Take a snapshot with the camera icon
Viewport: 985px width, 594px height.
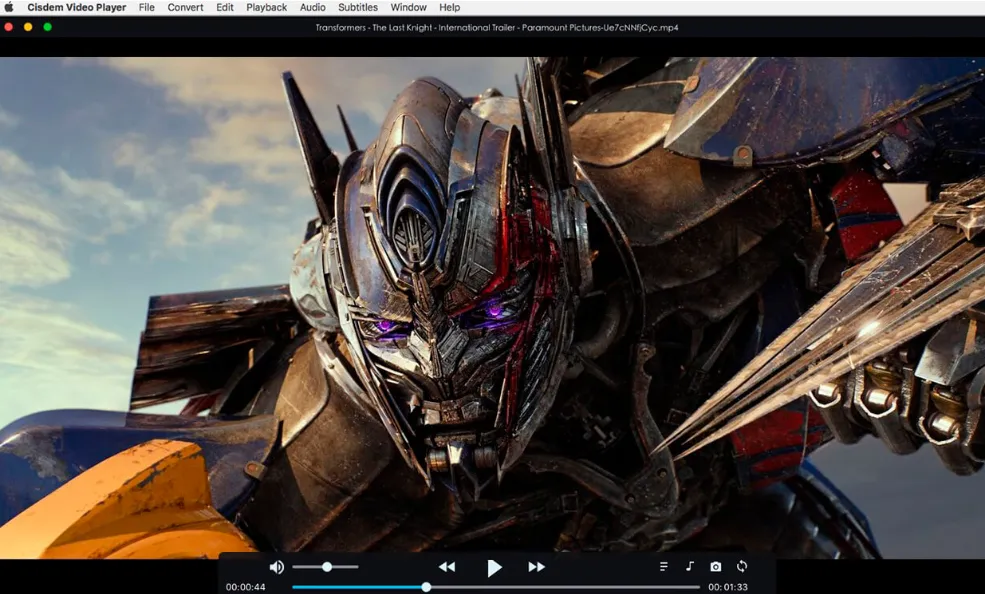click(x=716, y=567)
